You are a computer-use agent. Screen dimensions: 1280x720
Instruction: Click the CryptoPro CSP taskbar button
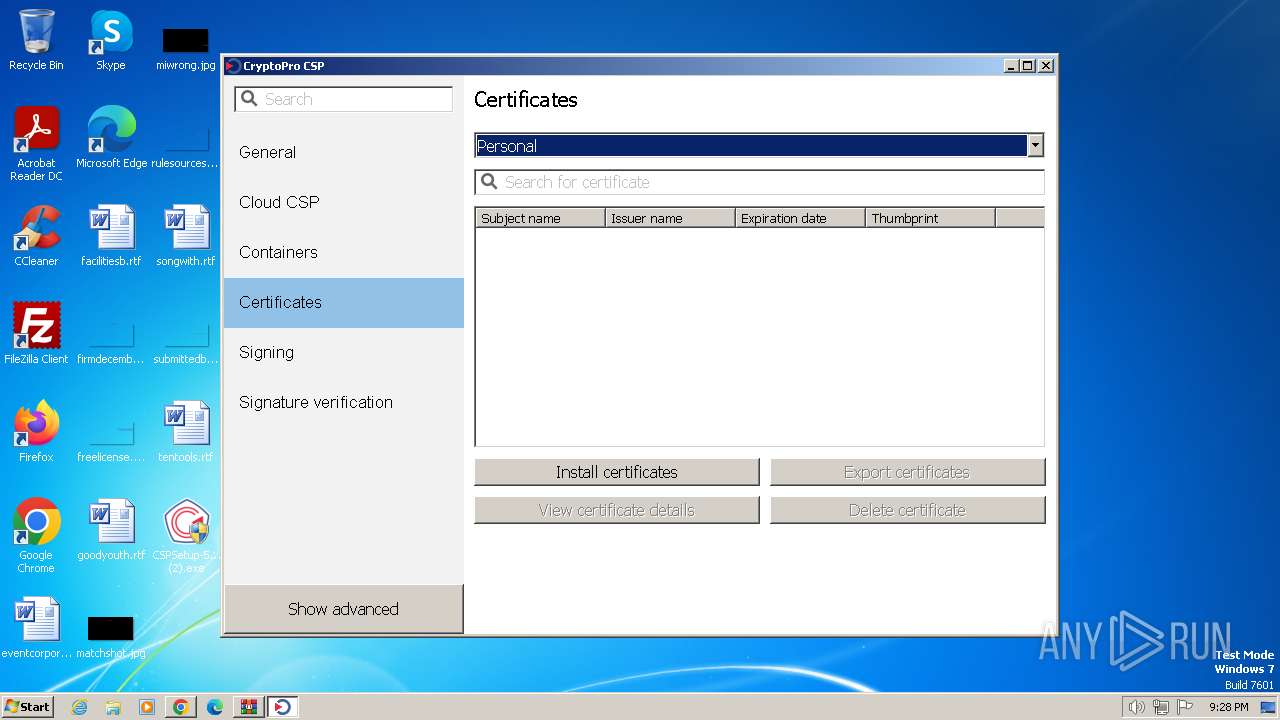click(x=283, y=707)
